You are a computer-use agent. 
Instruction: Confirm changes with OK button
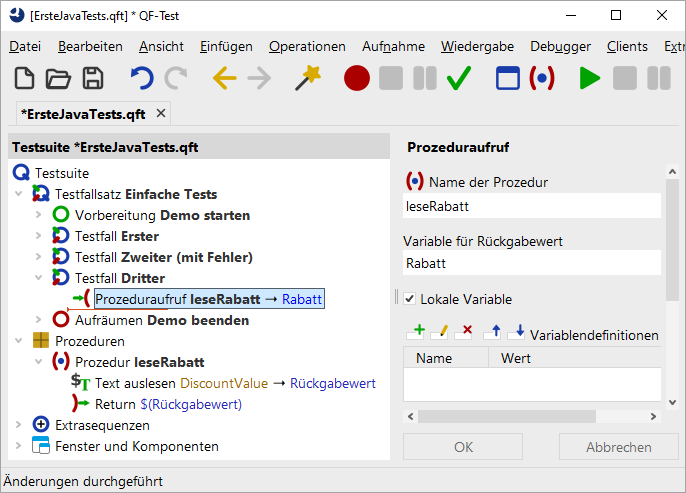point(463,447)
